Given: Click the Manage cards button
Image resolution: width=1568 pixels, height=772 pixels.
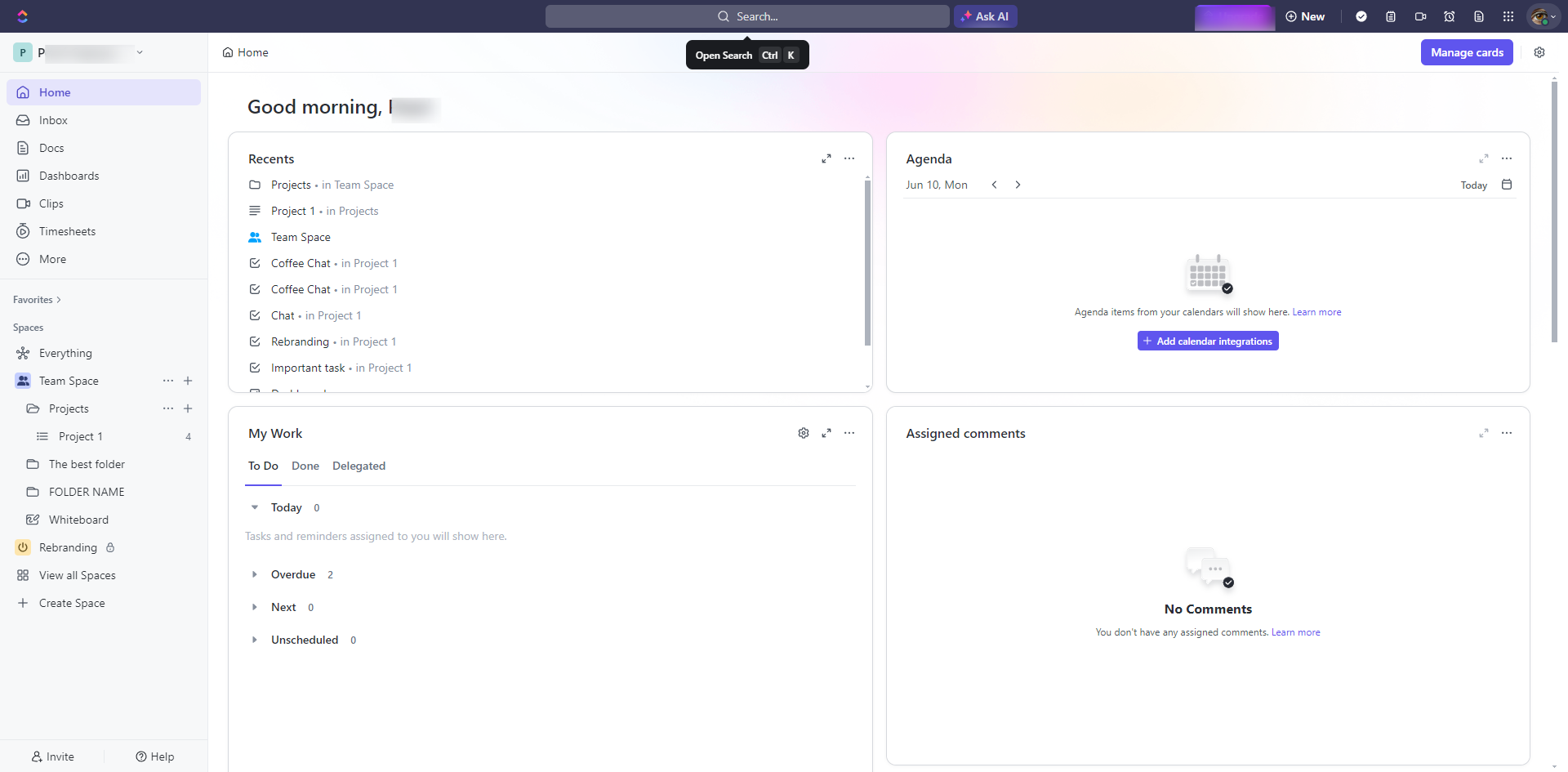Looking at the screenshot, I should 1467,52.
